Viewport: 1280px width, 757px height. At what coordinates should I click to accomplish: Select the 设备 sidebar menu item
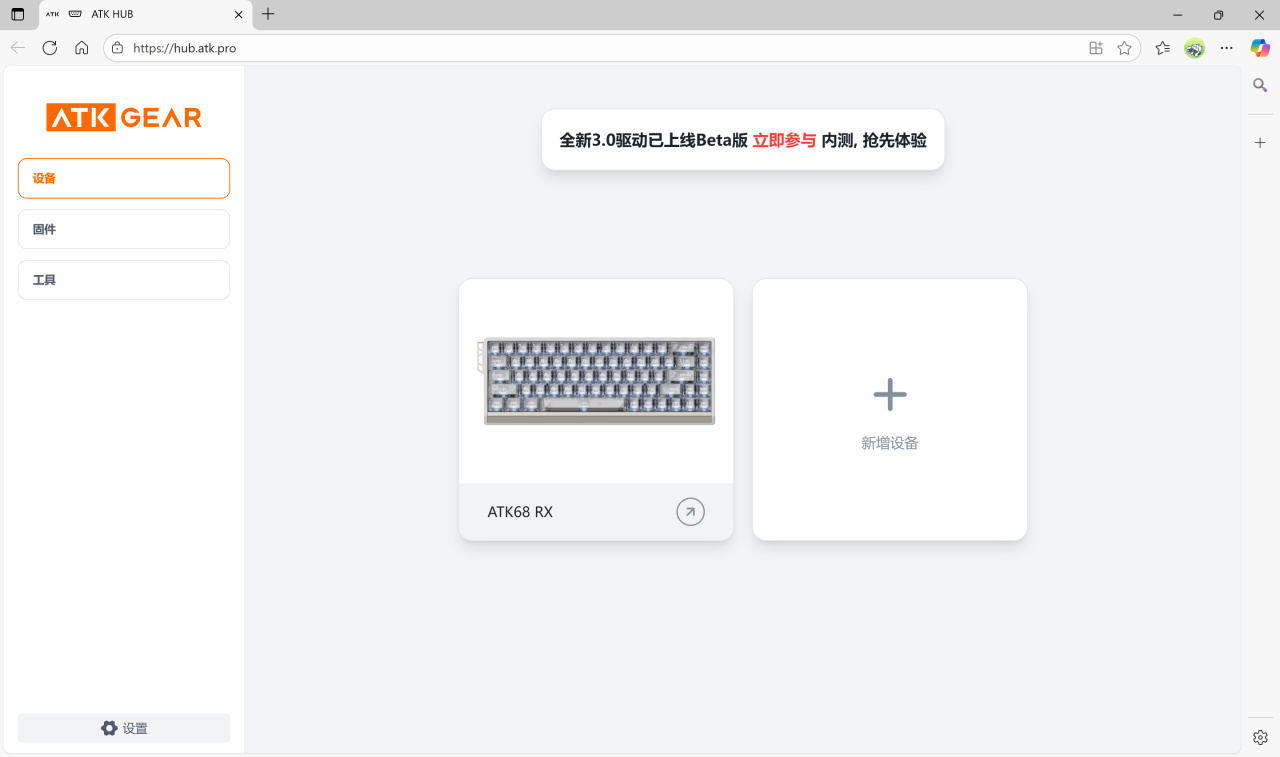(x=124, y=178)
